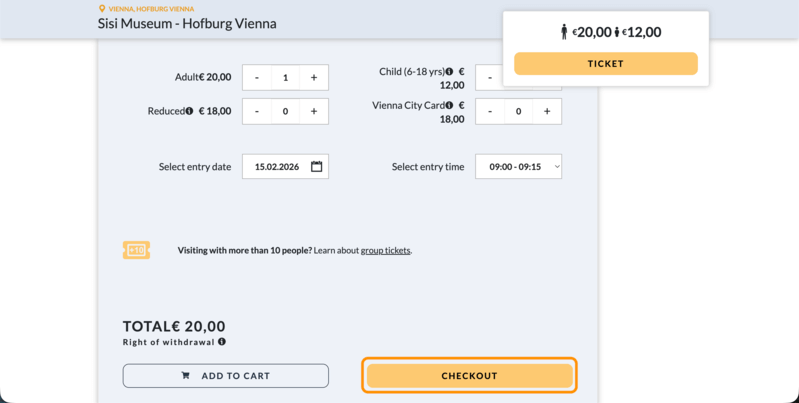Expand the entry time dropdown
The width and height of the screenshot is (799, 403).
518,167
